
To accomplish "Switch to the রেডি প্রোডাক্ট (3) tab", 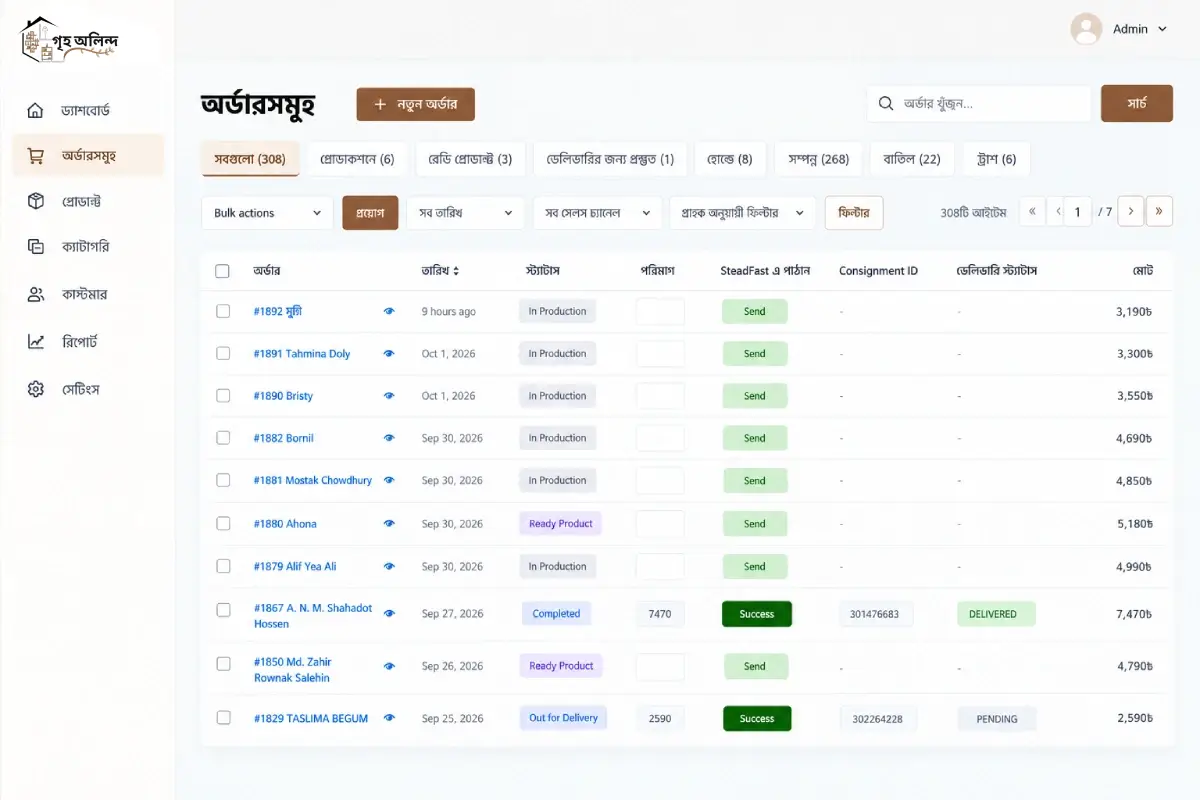I will tap(470, 159).
